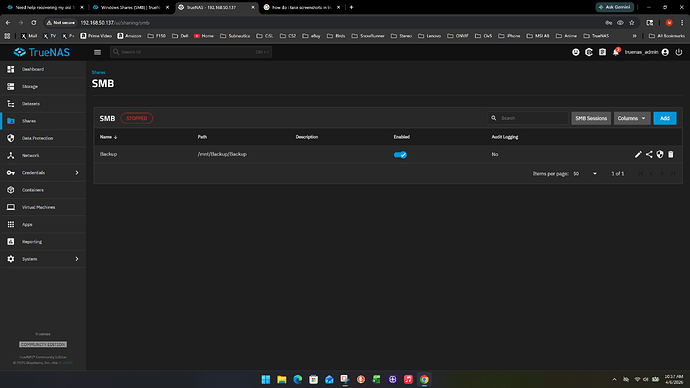The height and width of the screenshot is (388, 690).
Task: Collapse sidebar with hamburger menu icon
Action: pyautogui.click(x=97, y=52)
